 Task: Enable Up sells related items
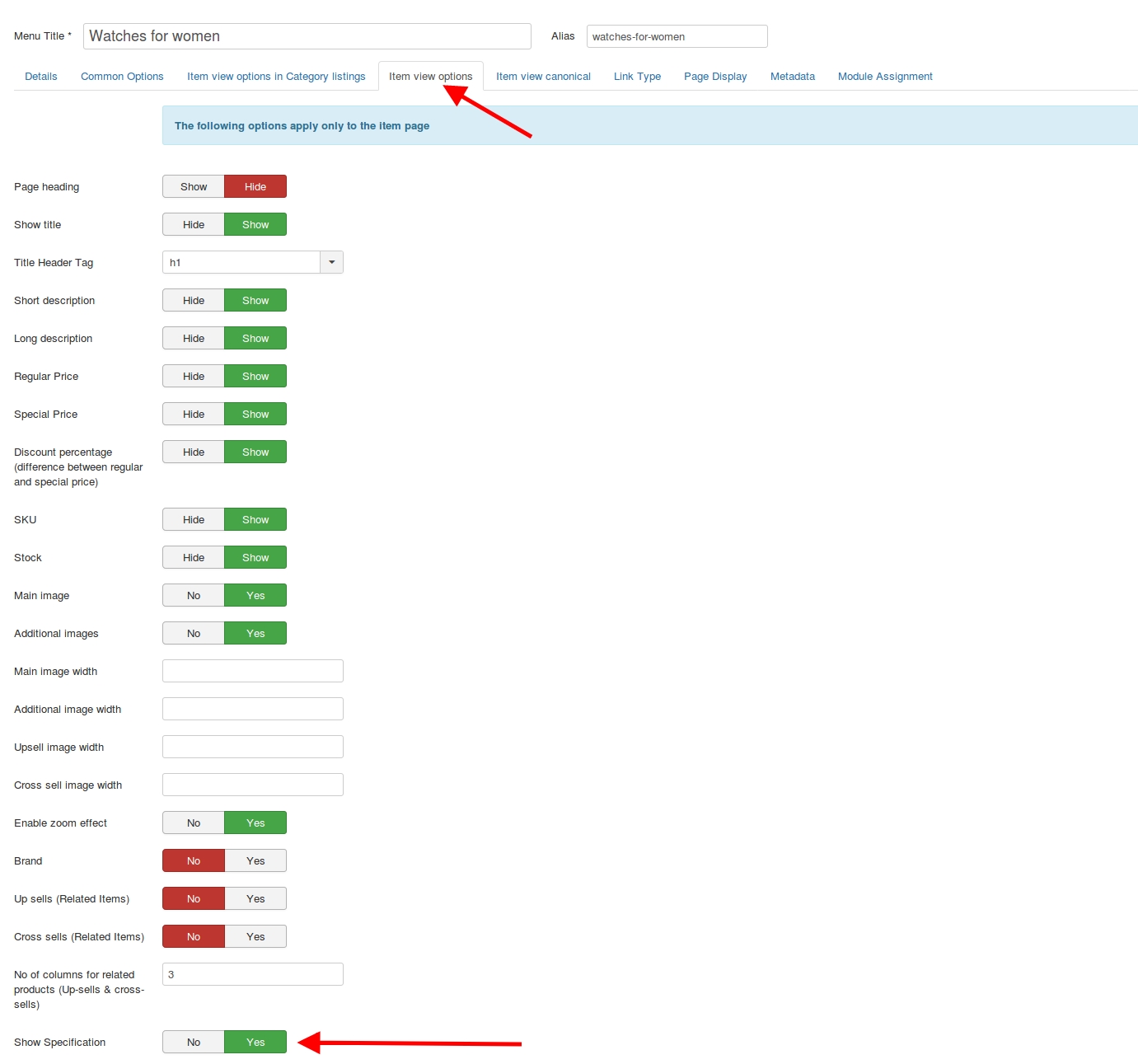255,899
